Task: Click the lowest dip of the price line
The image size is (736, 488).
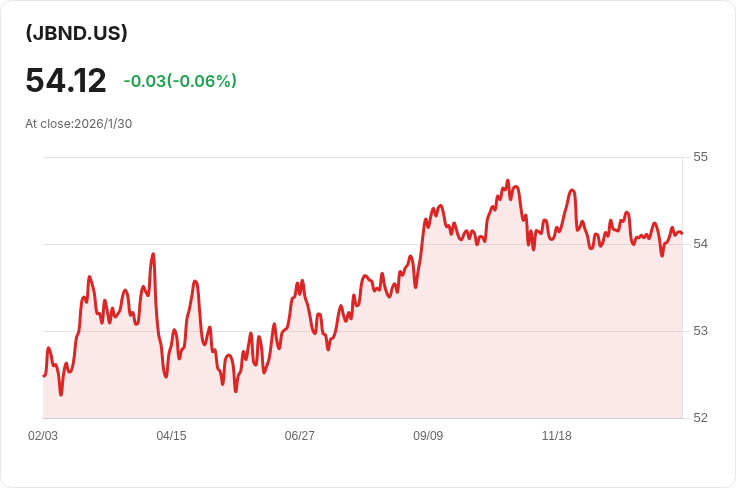Action: point(61,394)
